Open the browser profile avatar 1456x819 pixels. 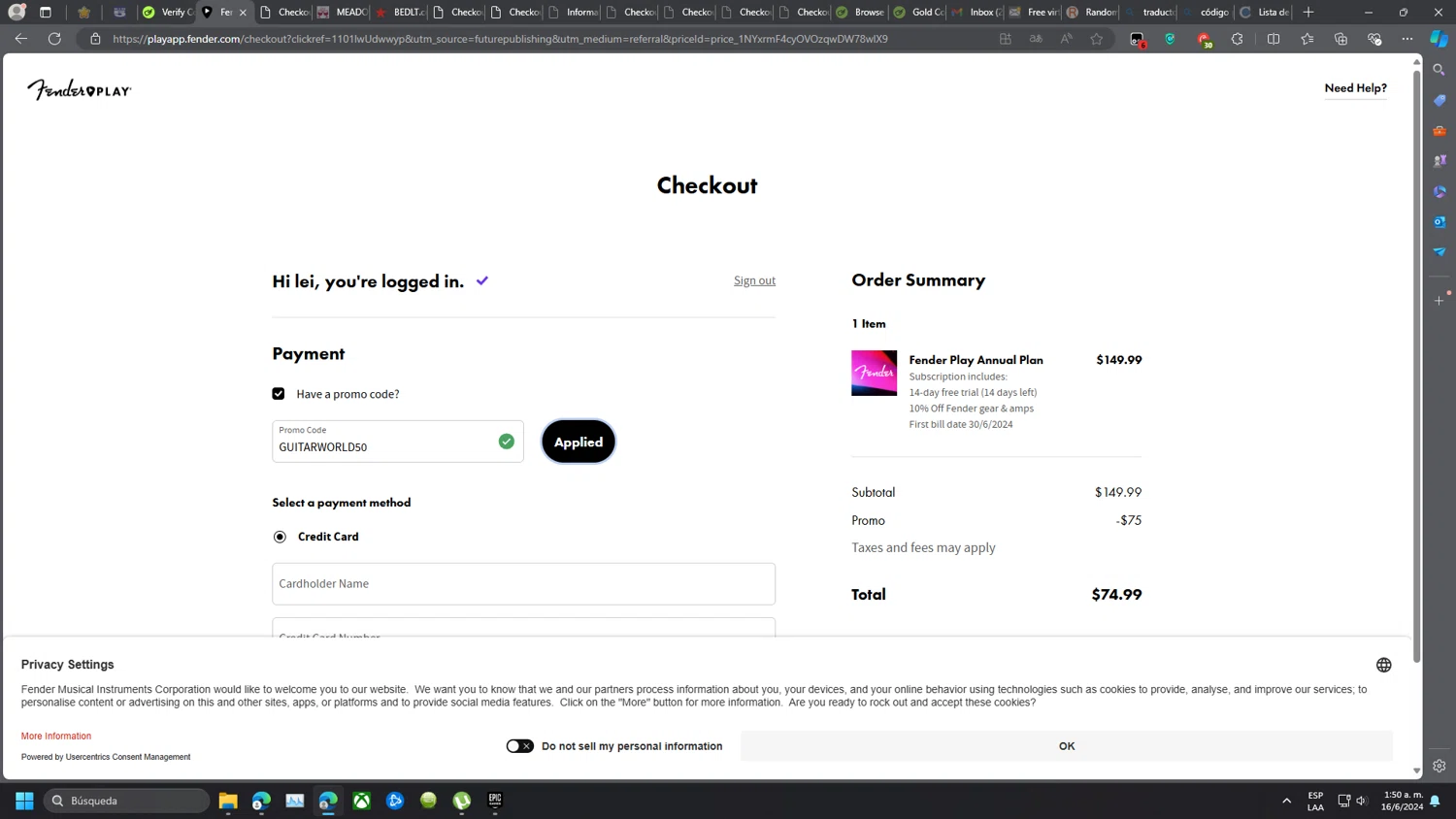(17, 12)
